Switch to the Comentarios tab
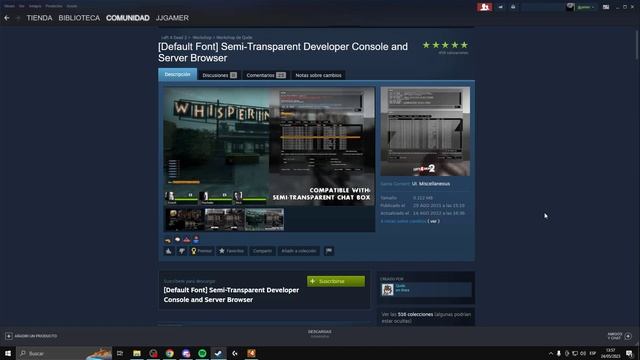640x360 pixels. click(x=266, y=75)
